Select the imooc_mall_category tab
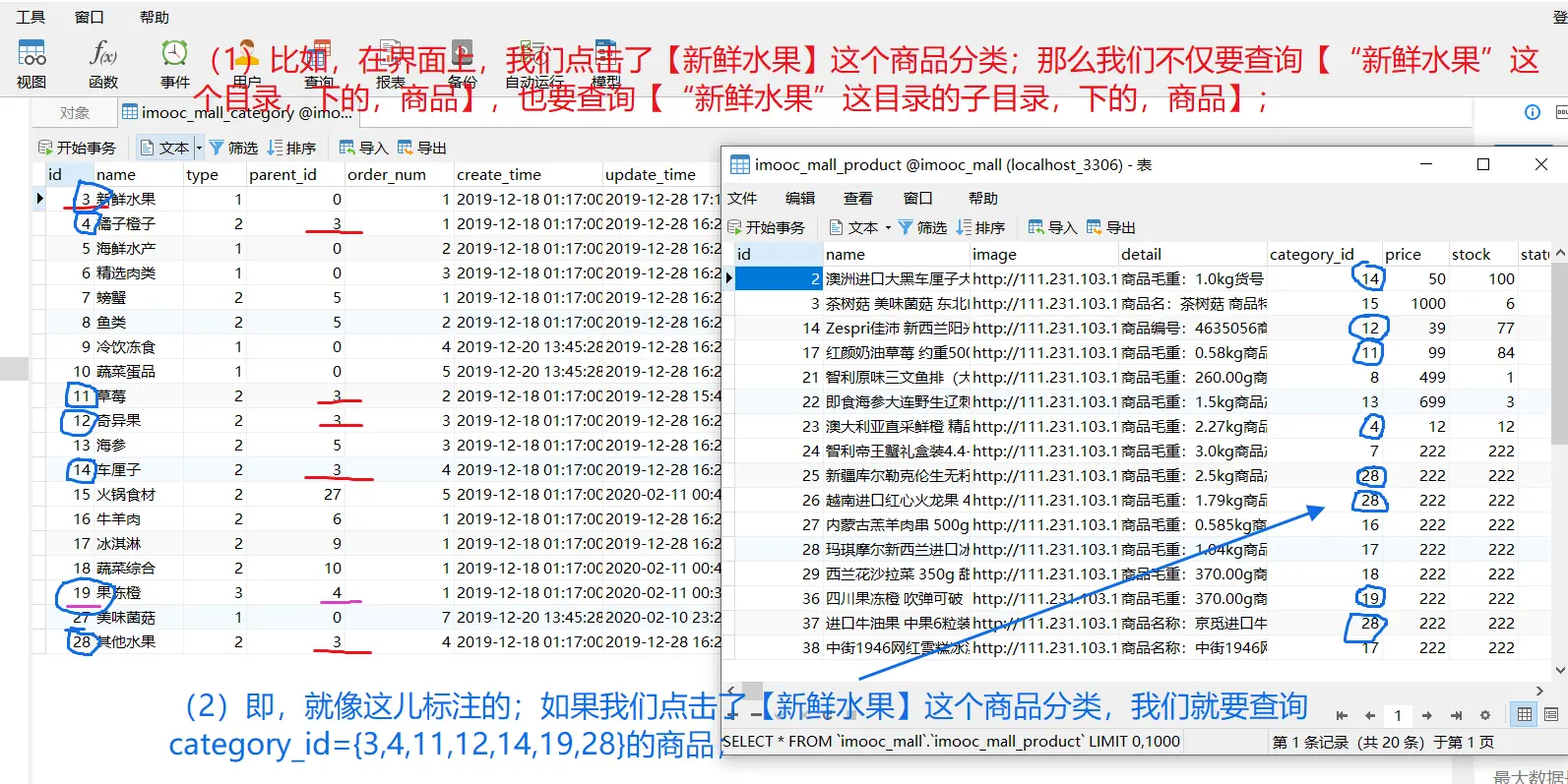The height and width of the screenshot is (784, 1568). [236, 112]
